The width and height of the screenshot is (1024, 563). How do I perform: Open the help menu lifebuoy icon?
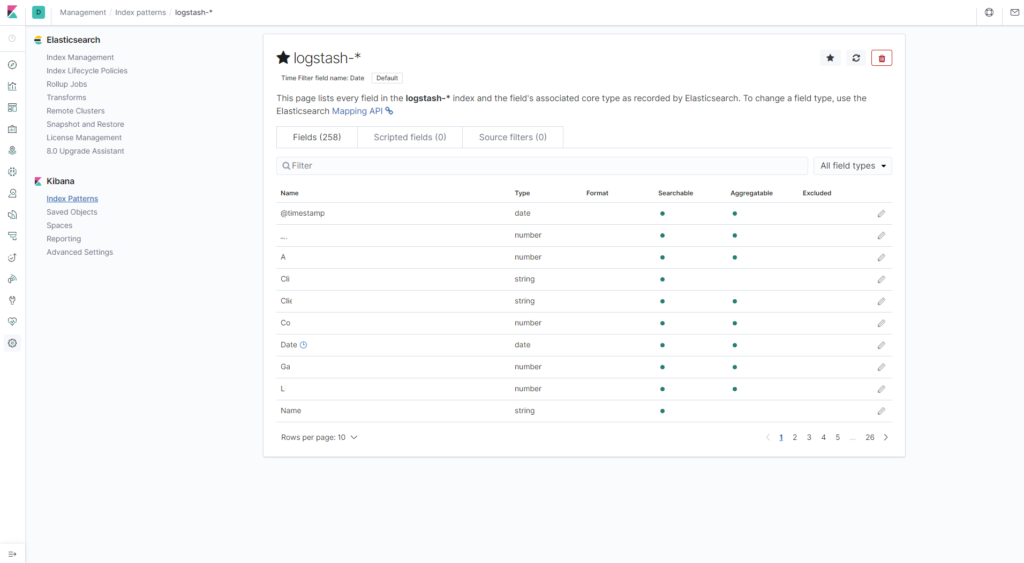(989, 12)
